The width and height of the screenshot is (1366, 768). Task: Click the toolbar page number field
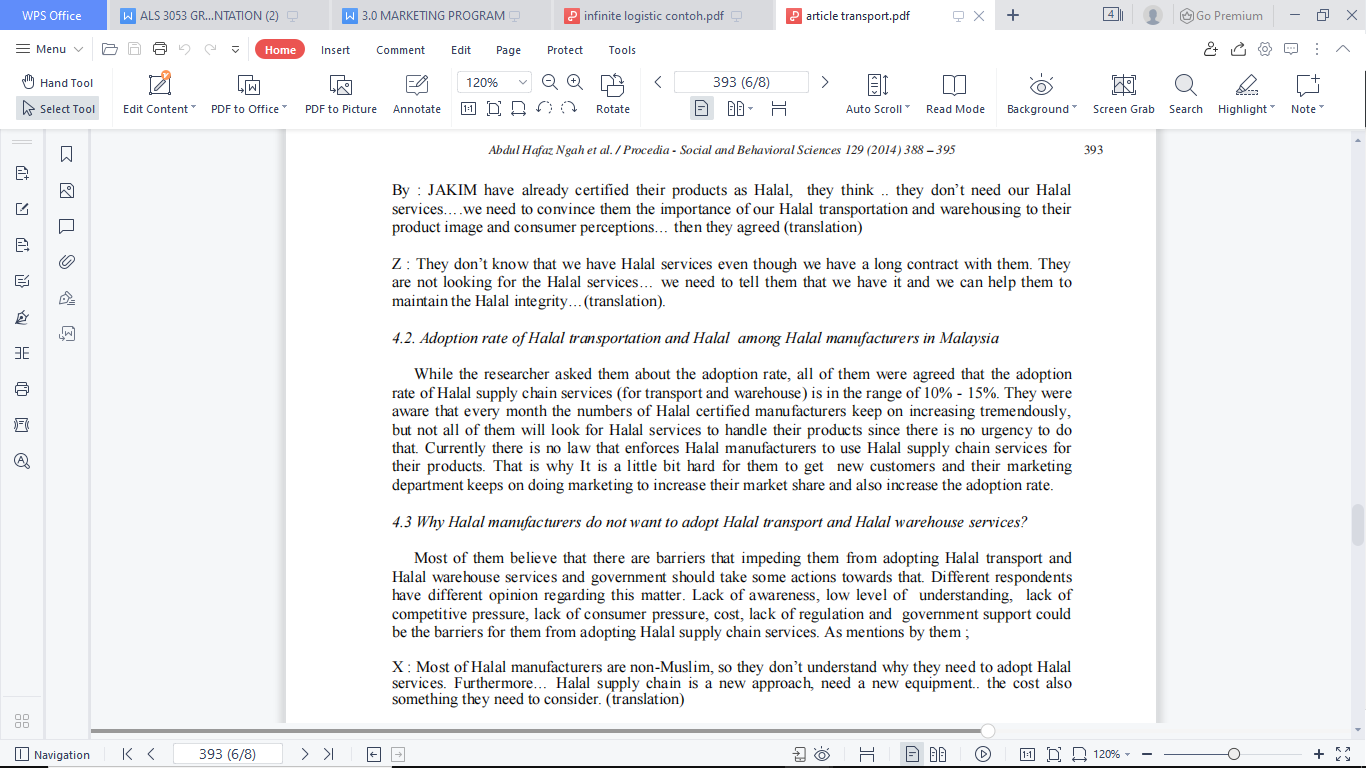[x=741, y=82]
